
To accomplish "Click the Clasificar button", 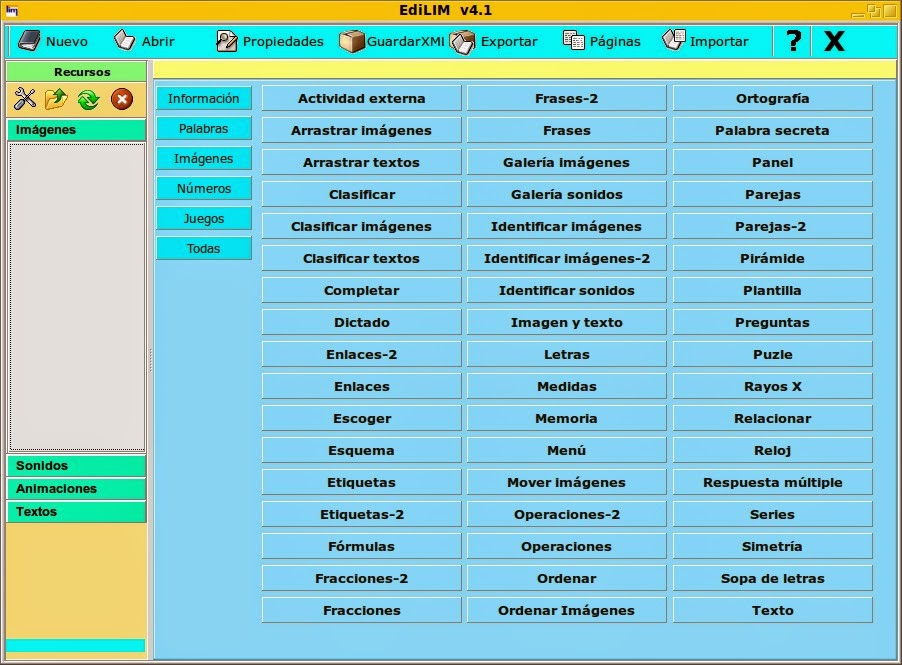I will point(361,194).
